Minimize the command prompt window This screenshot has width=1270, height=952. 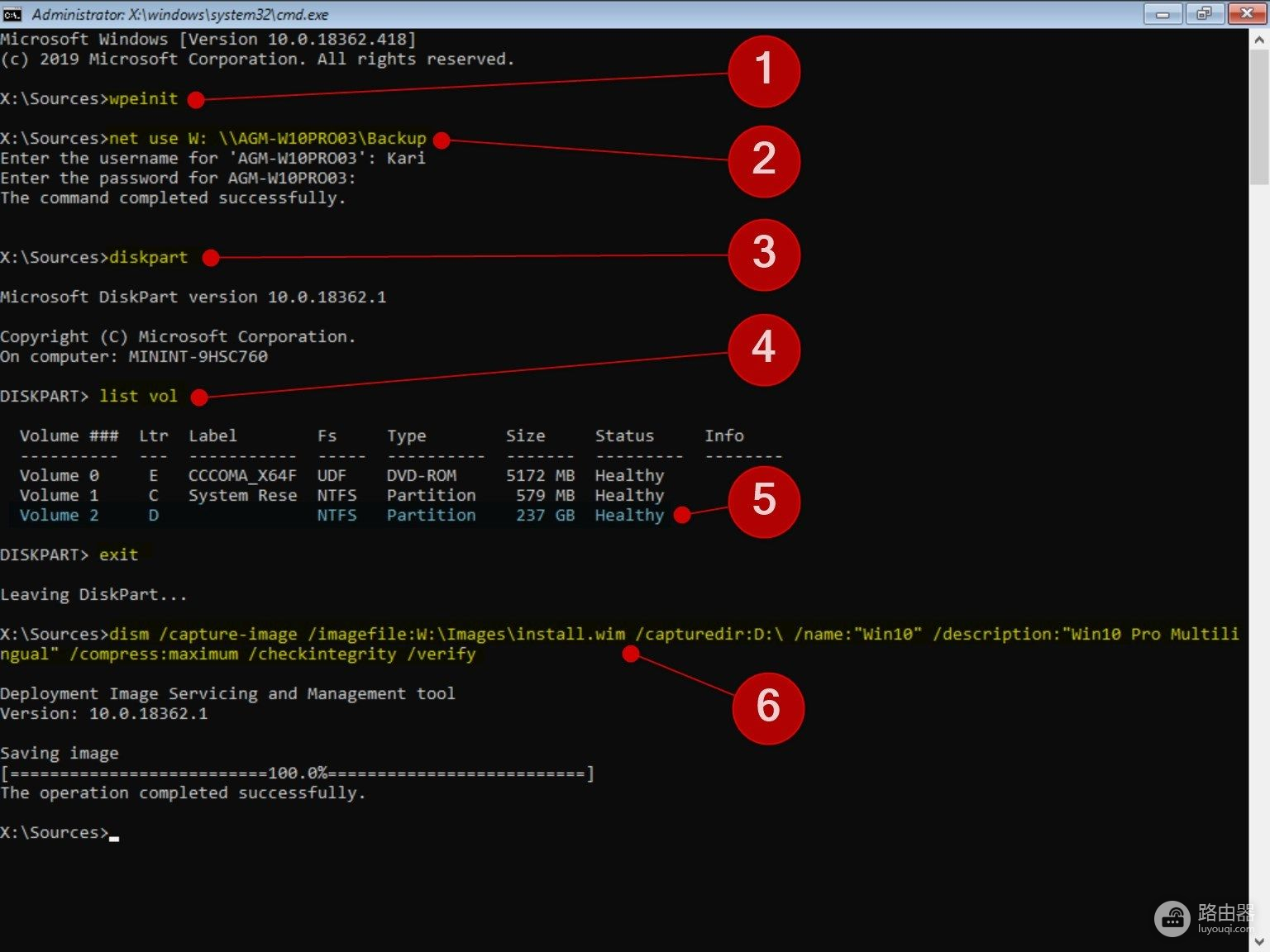1163,14
